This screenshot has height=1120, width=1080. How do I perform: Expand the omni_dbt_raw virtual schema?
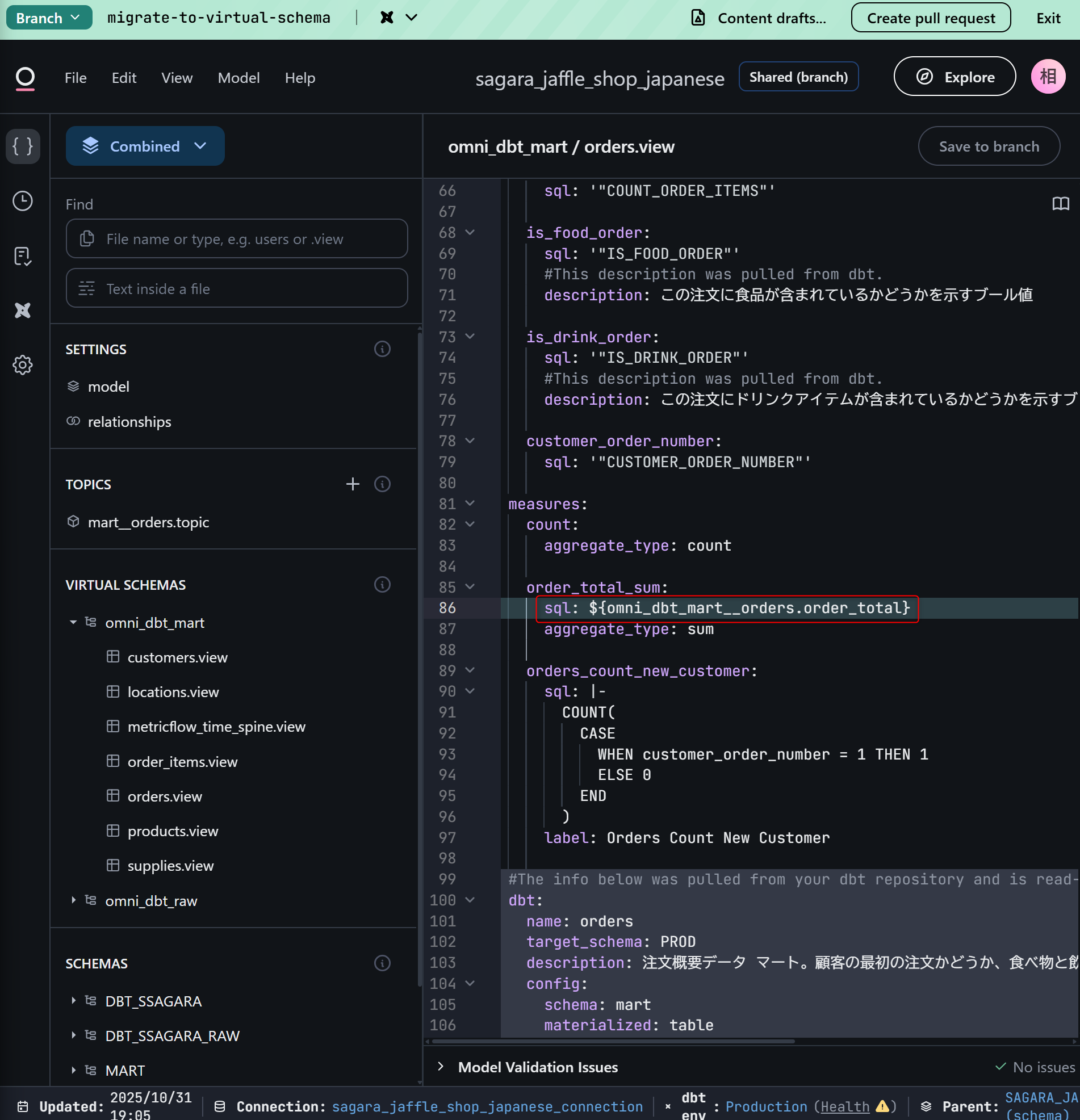click(x=73, y=900)
